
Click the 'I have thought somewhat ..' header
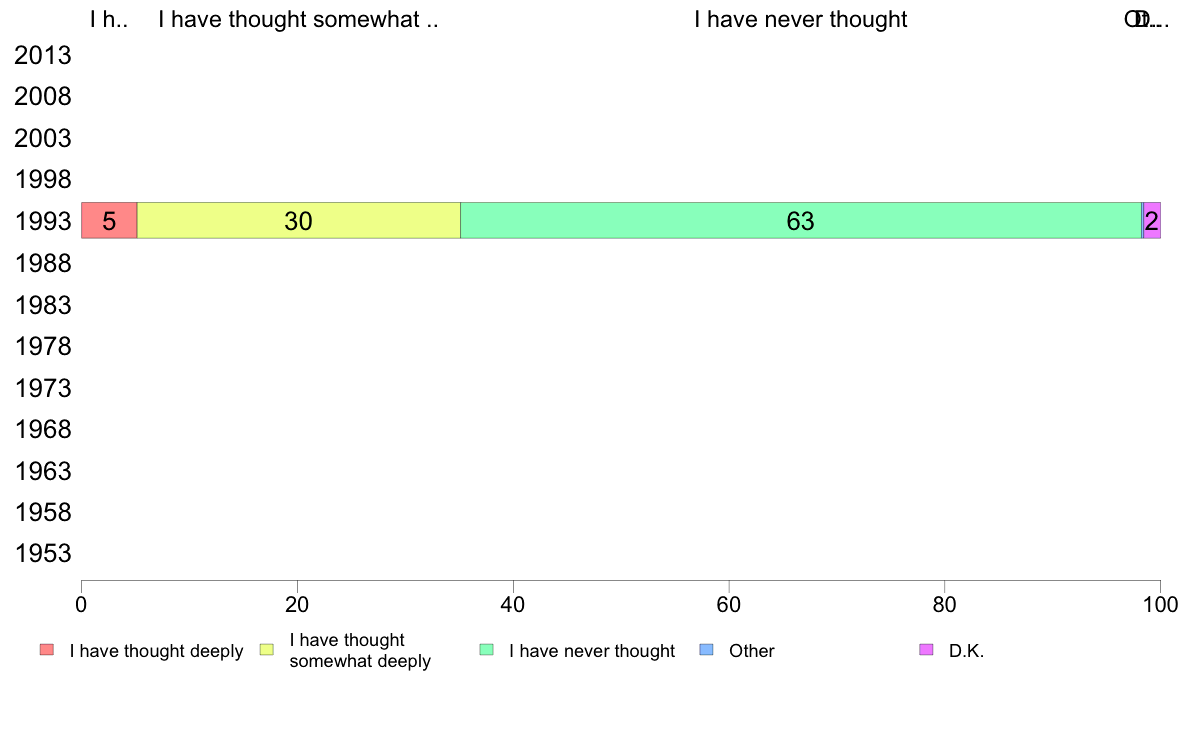[299, 19]
